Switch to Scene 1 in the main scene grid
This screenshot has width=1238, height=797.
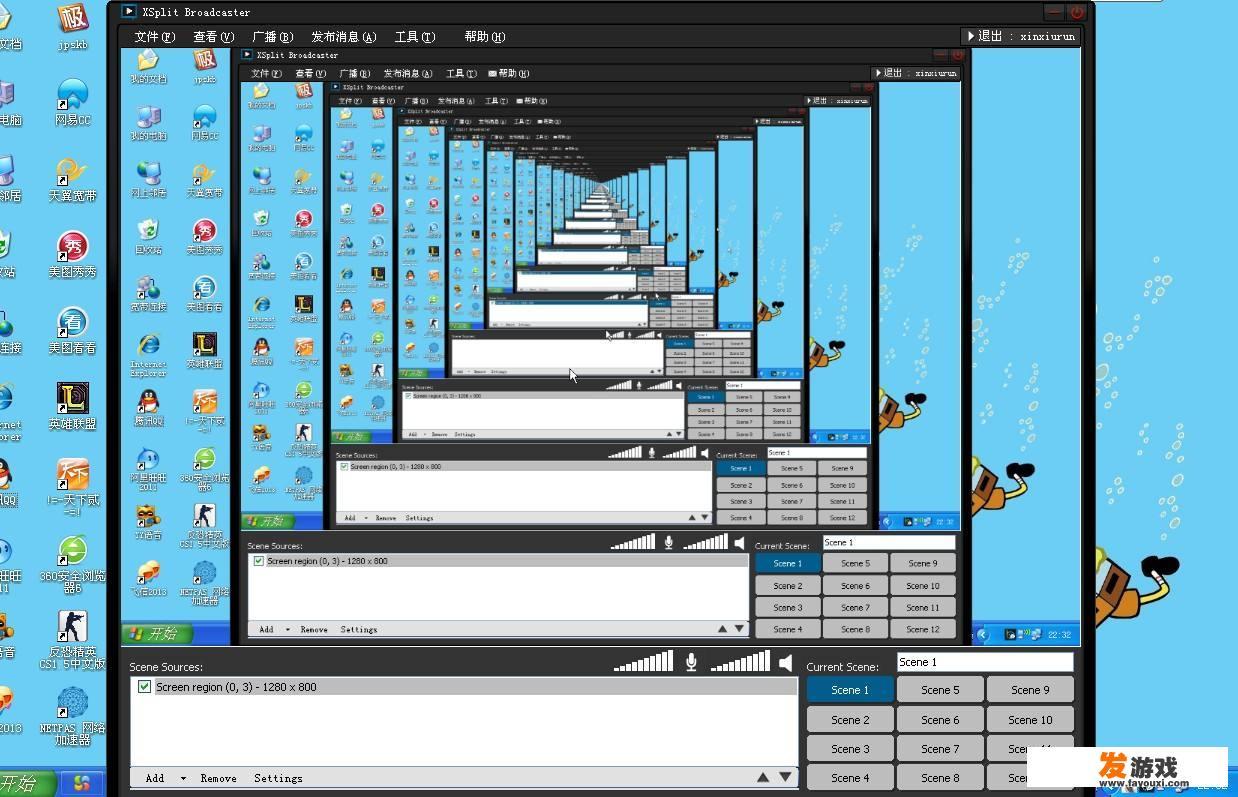click(x=850, y=690)
